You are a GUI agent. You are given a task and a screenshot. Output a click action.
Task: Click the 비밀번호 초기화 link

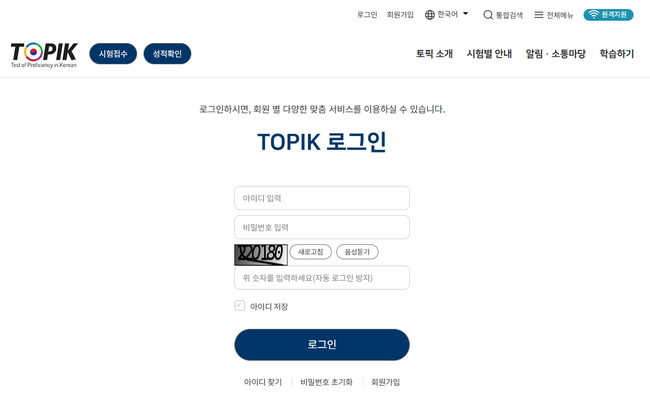pyautogui.click(x=327, y=382)
